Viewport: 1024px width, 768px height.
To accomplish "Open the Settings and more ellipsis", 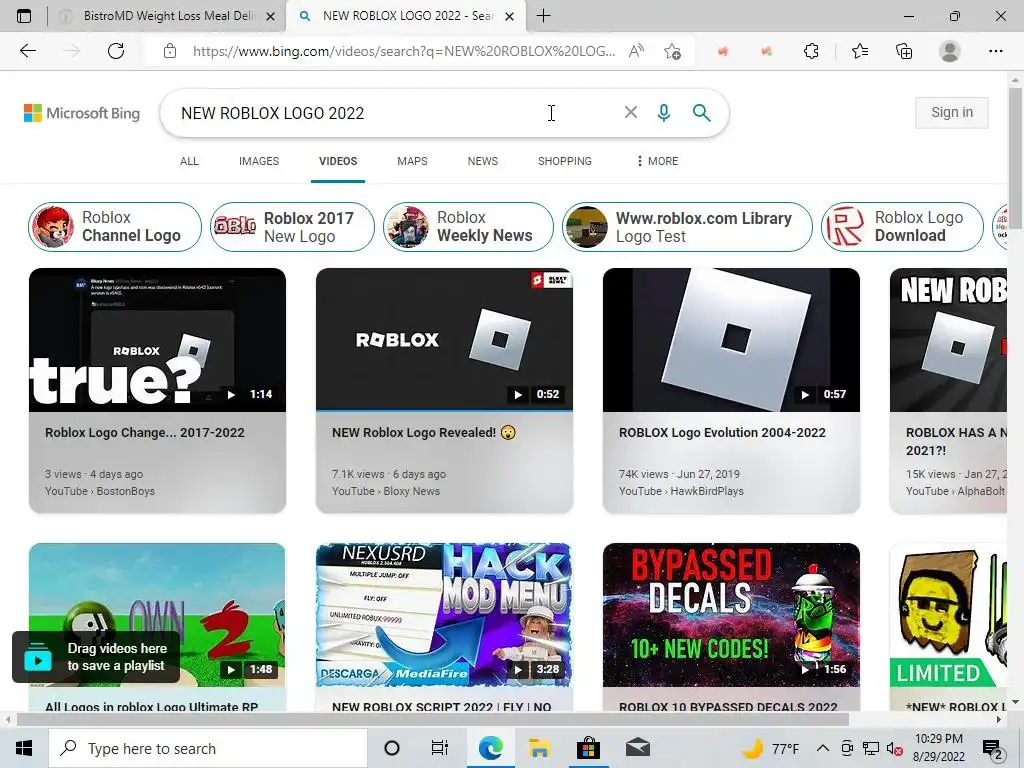I will [995, 51].
